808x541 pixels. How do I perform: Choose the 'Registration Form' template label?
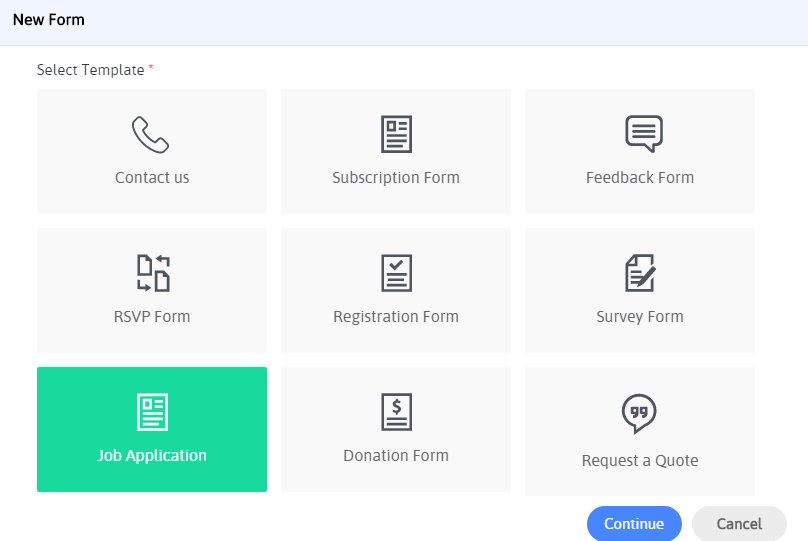[x=396, y=317]
